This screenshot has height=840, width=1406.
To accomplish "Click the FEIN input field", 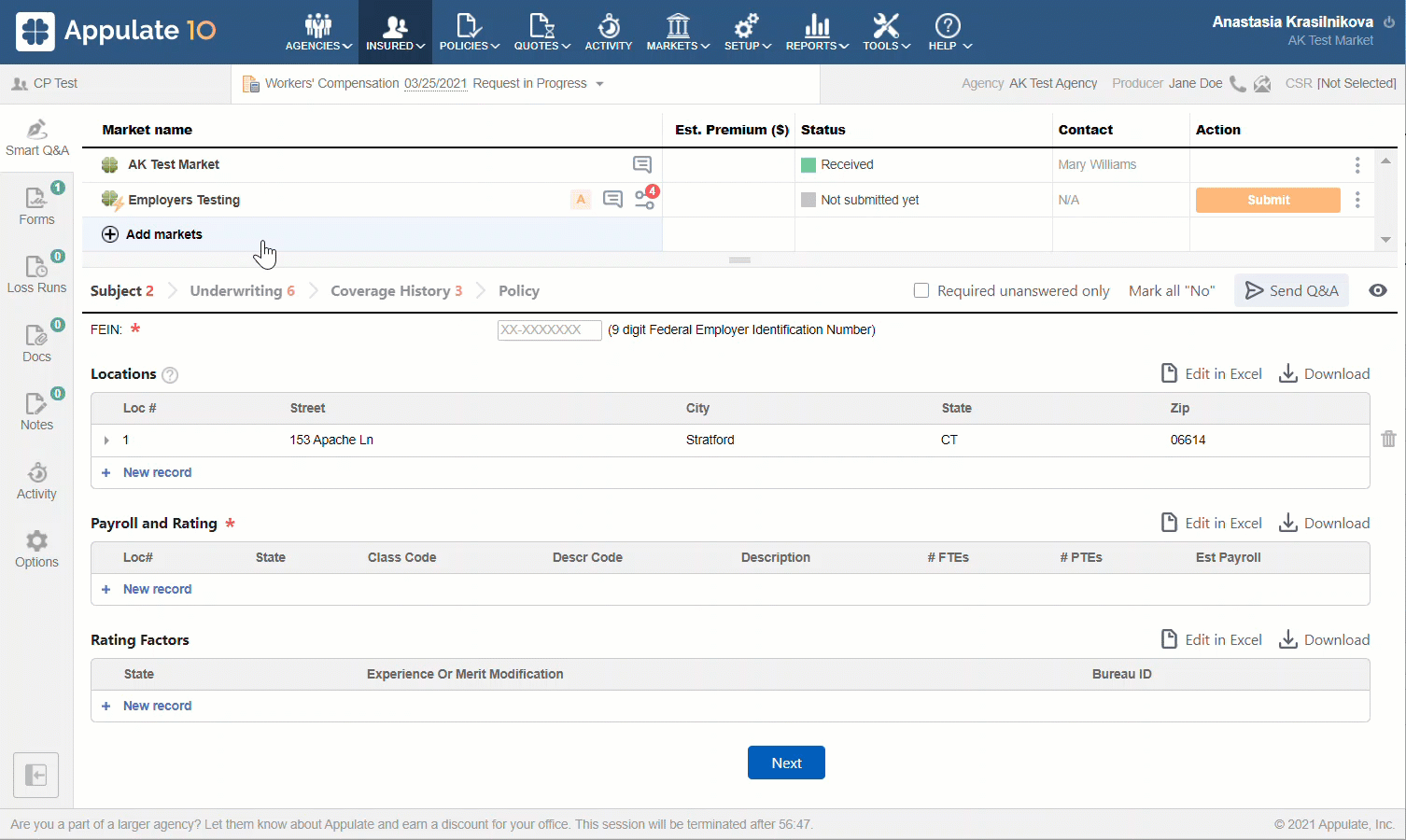I will pyautogui.click(x=549, y=329).
